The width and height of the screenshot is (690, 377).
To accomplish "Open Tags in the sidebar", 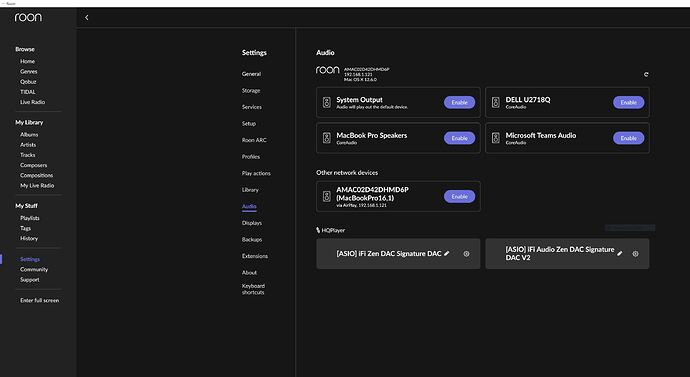I will pos(26,228).
